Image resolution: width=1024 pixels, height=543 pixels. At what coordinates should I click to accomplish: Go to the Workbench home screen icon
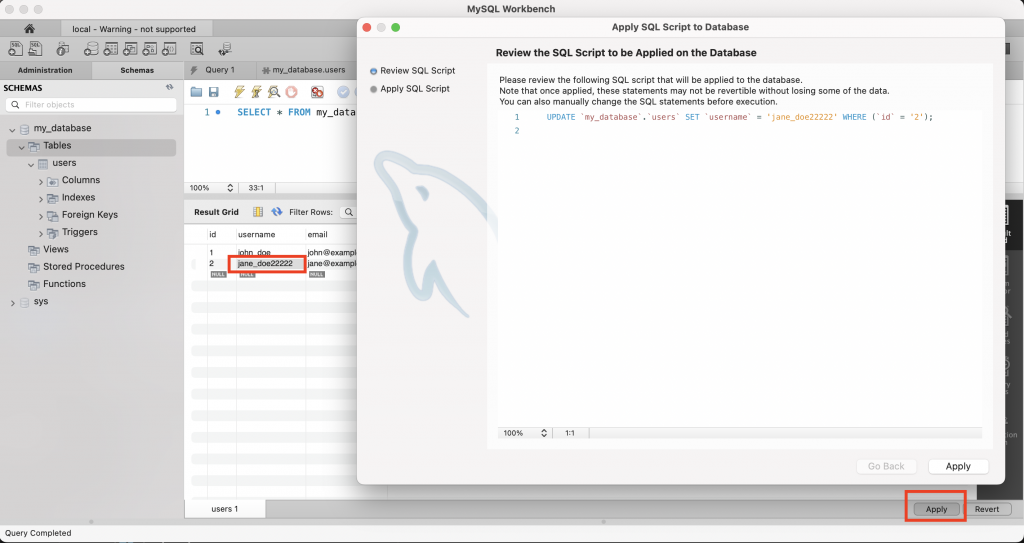(x=29, y=29)
